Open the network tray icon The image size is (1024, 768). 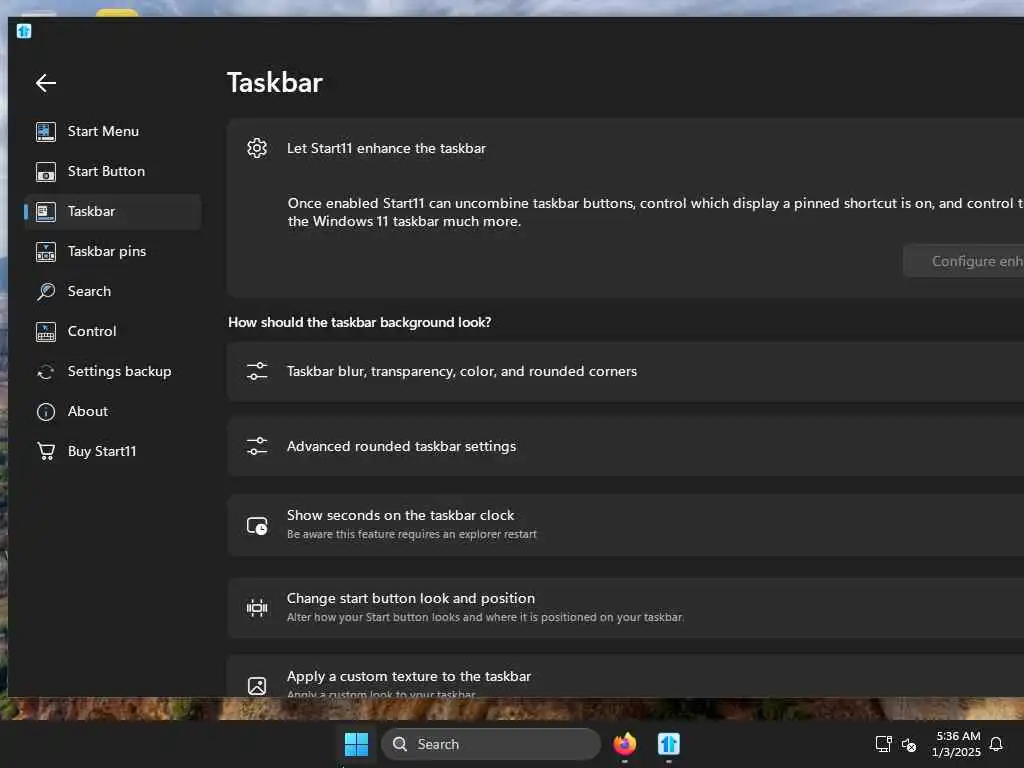(884, 744)
